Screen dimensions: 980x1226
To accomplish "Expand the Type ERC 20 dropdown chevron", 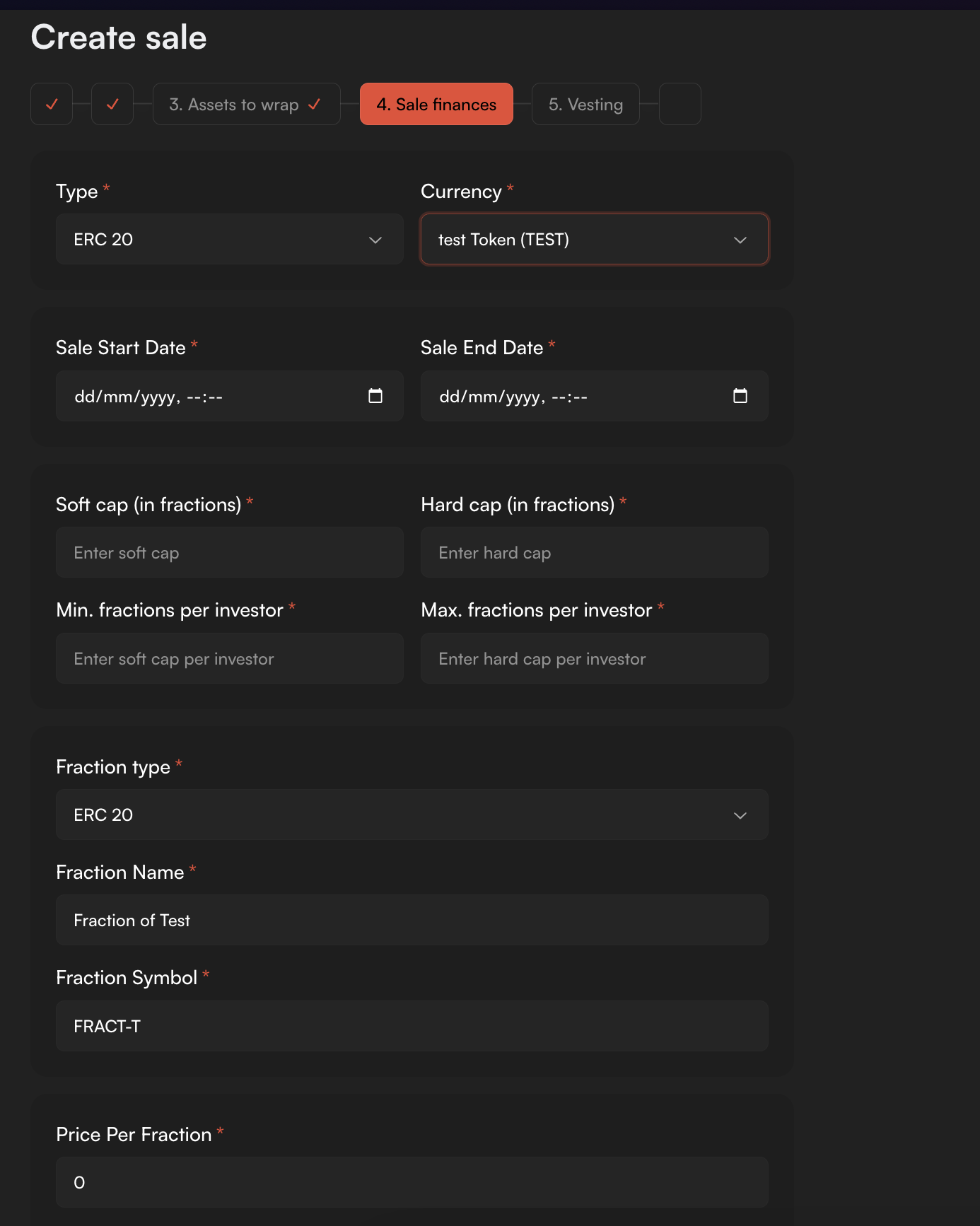I will [375, 240].
